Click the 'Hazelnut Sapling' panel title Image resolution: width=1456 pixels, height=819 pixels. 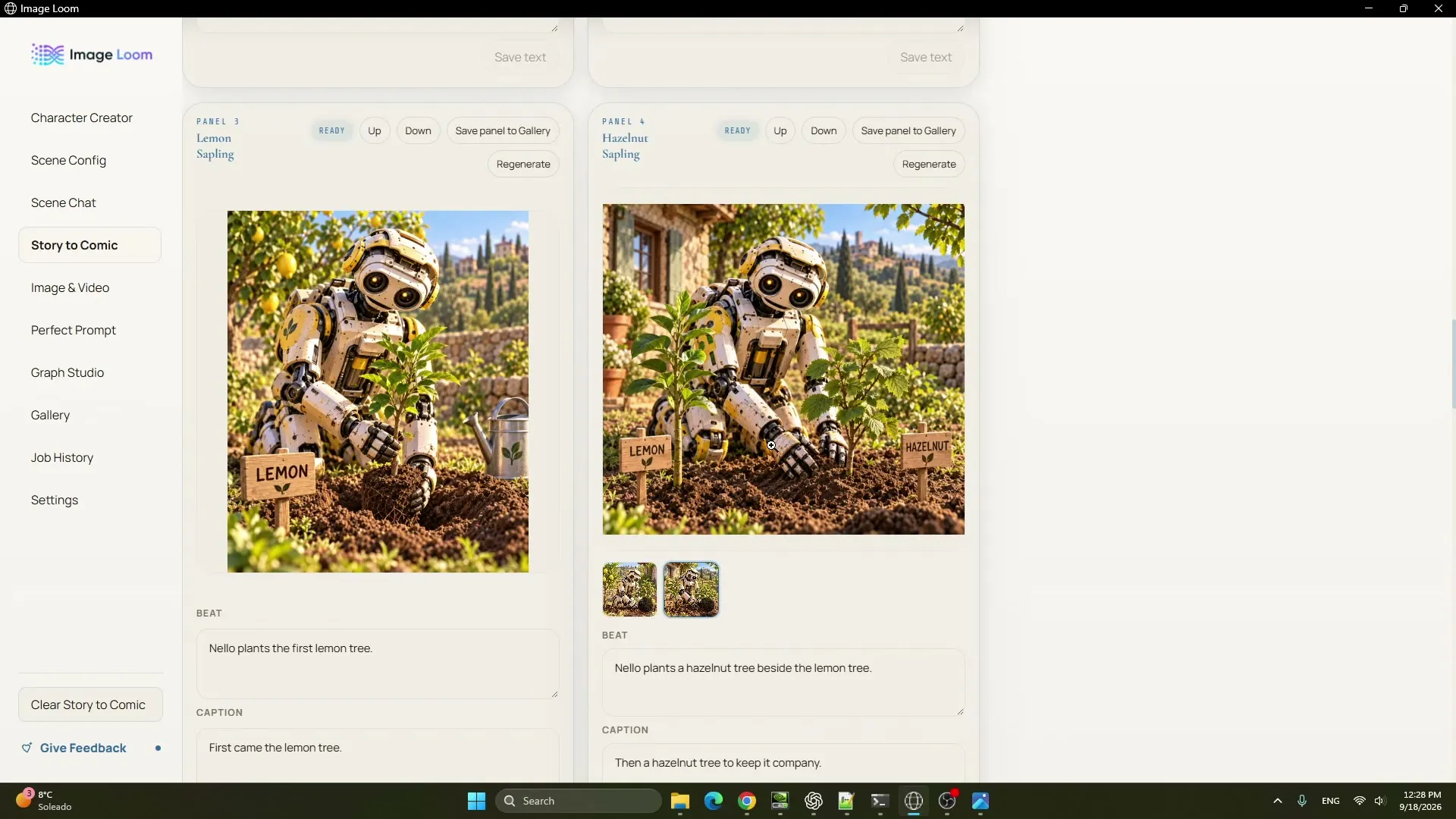[x=625, y=146]
